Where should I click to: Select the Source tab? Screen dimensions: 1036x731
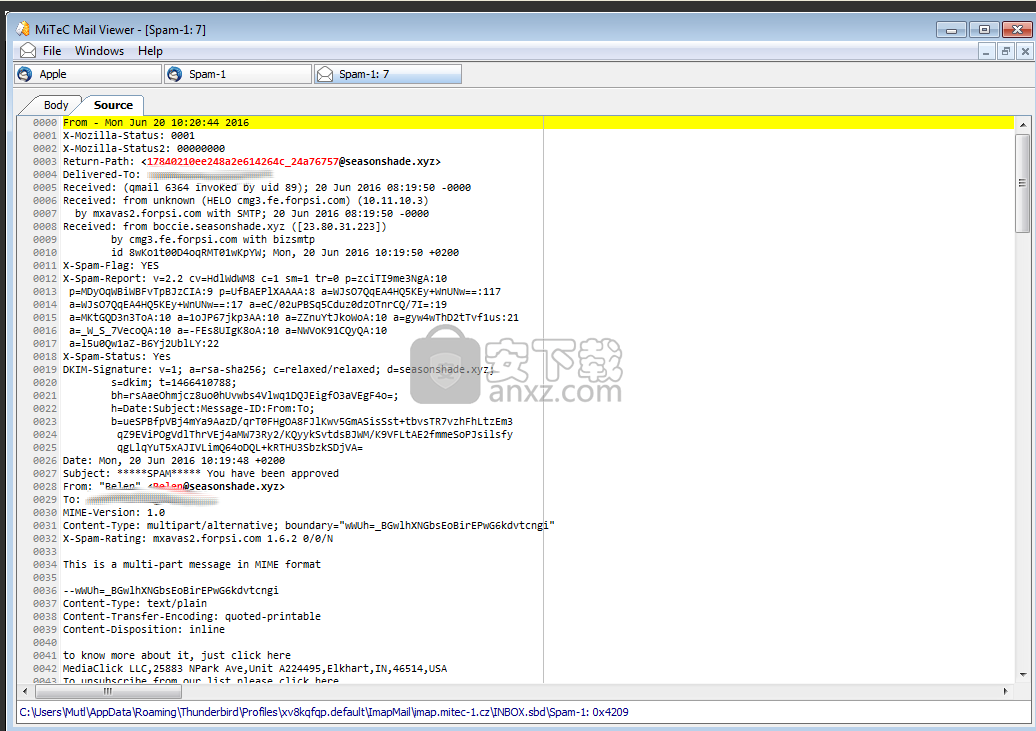[113, 105]
